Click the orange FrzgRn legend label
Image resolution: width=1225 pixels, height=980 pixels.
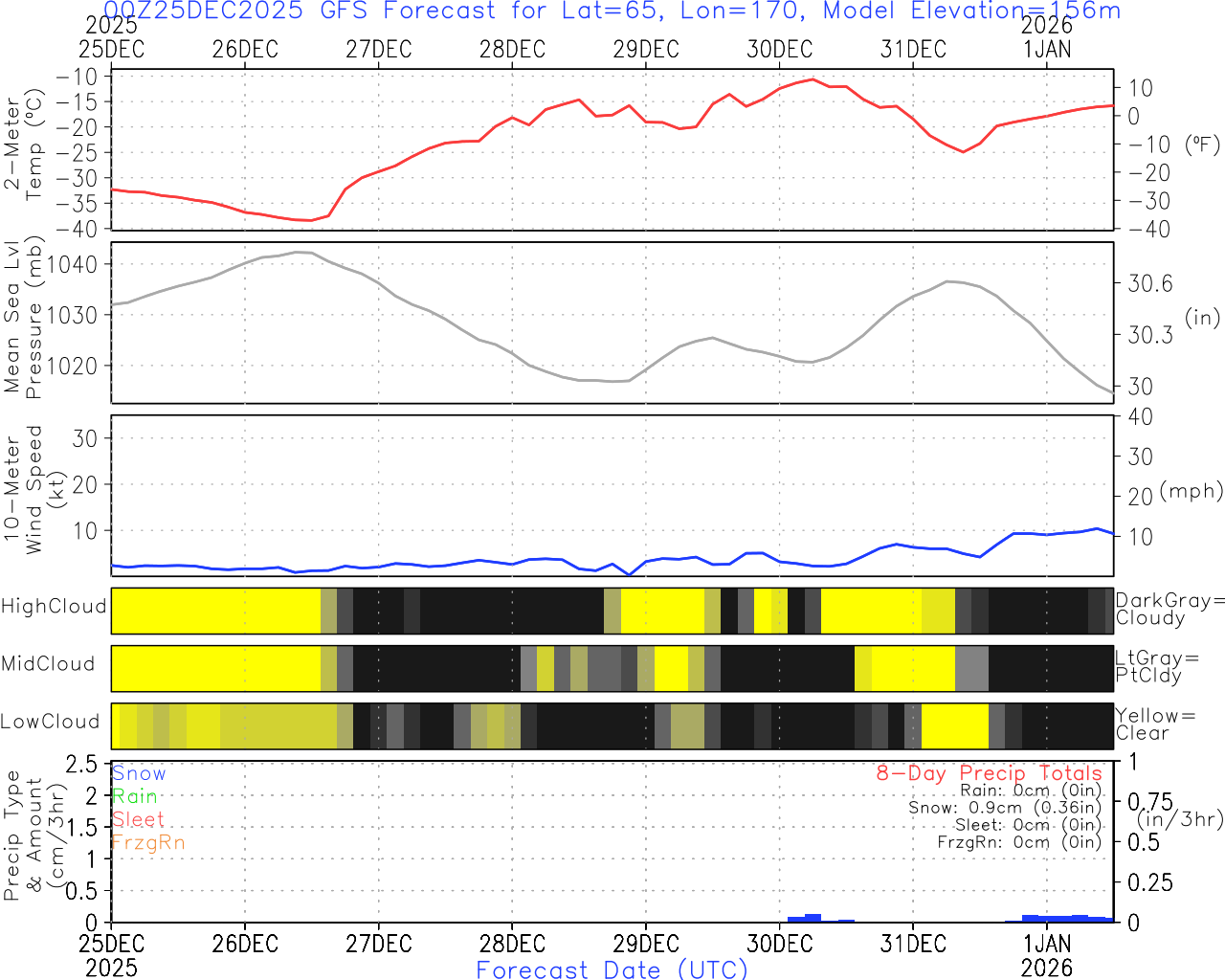click(x=148, y=842)
